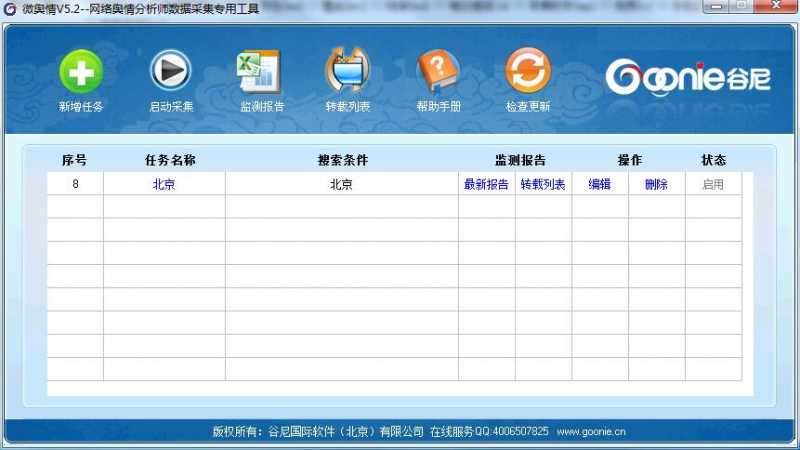Click the 序号 column header
The image size is (800, 450).
click(74, 160)
